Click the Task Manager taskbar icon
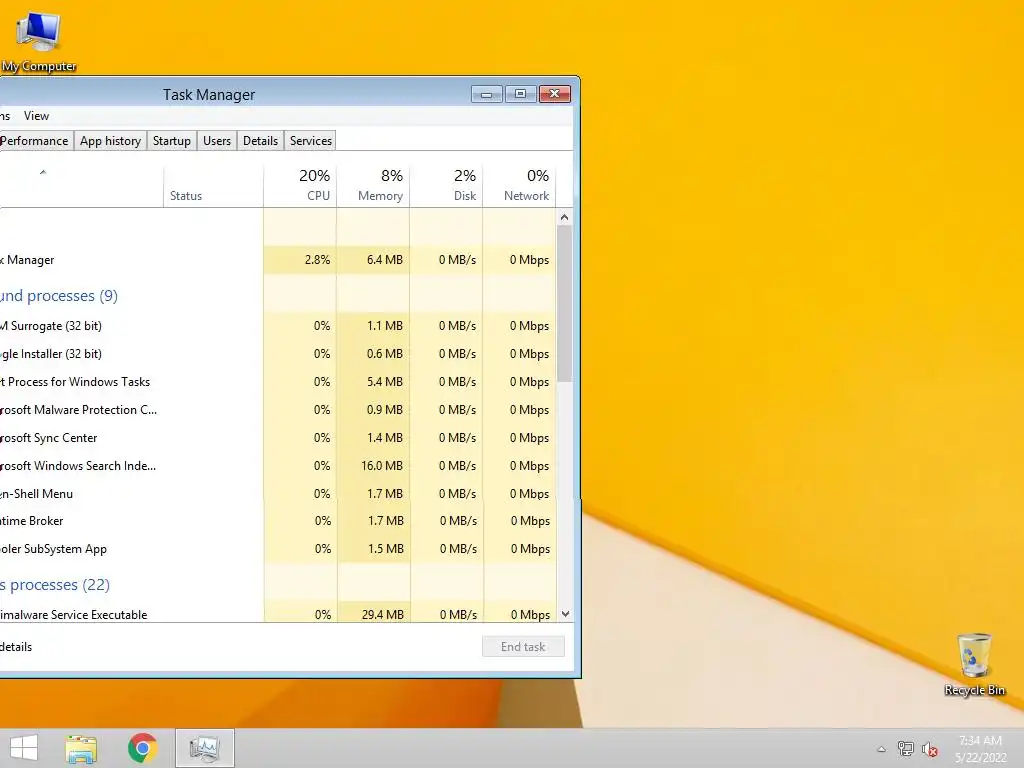Screen dimensions: 1024x768 coord(204,748)
